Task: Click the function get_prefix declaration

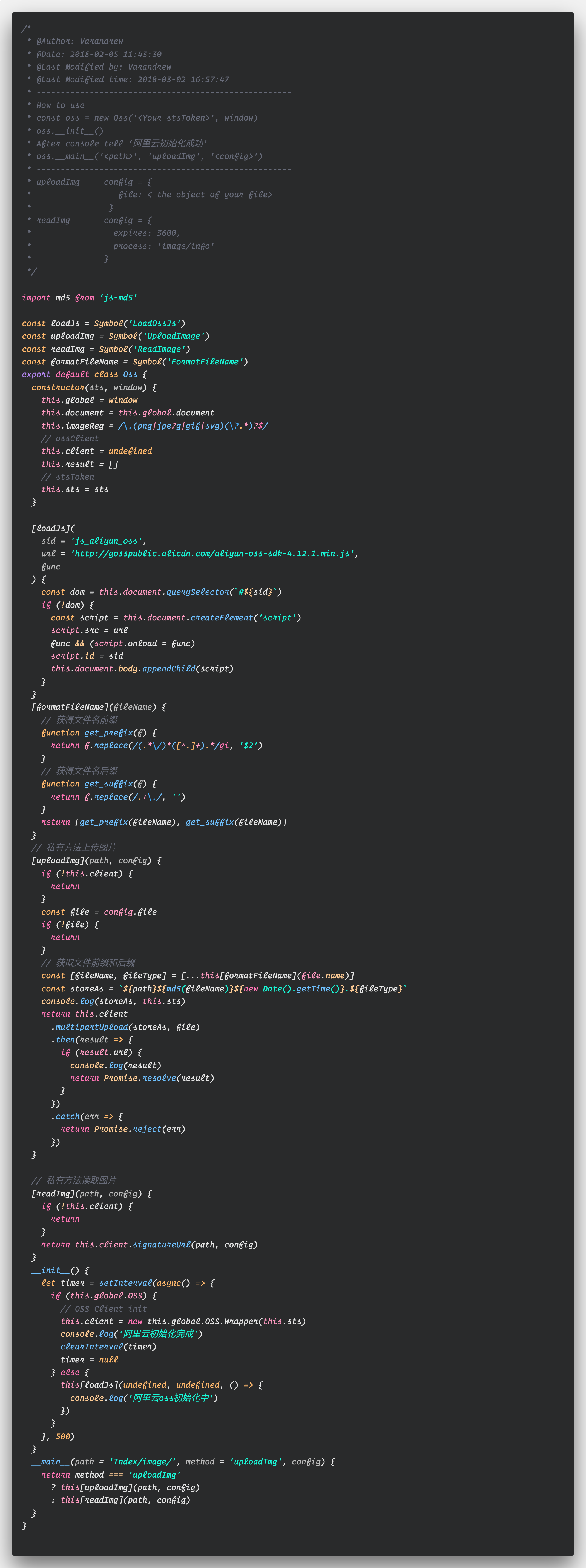Action: coord(98,733)
